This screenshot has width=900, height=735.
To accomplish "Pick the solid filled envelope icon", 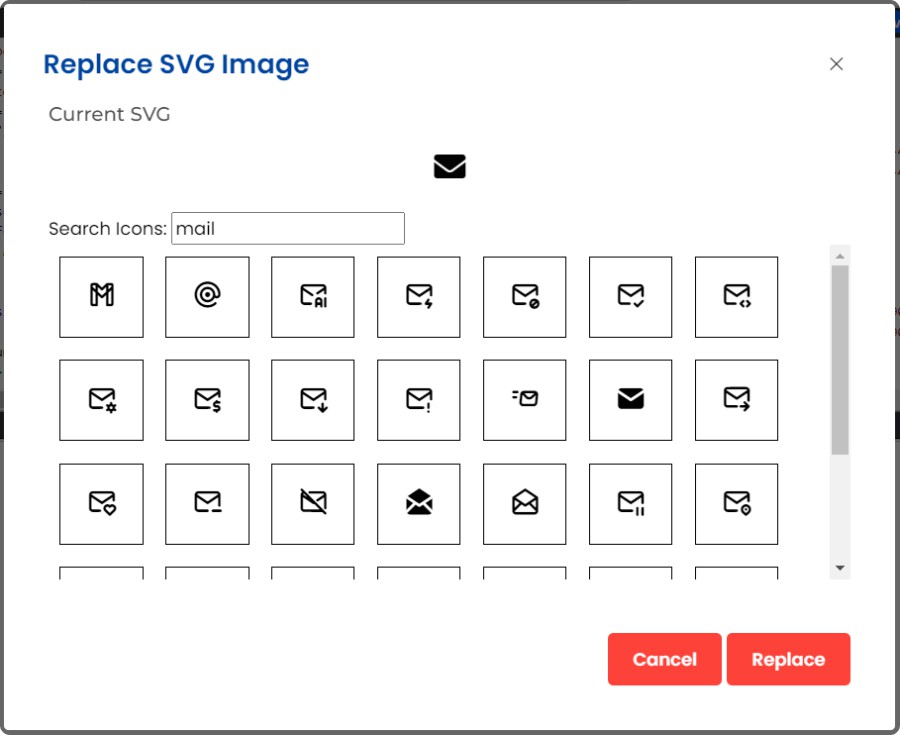I will (631, 400).
